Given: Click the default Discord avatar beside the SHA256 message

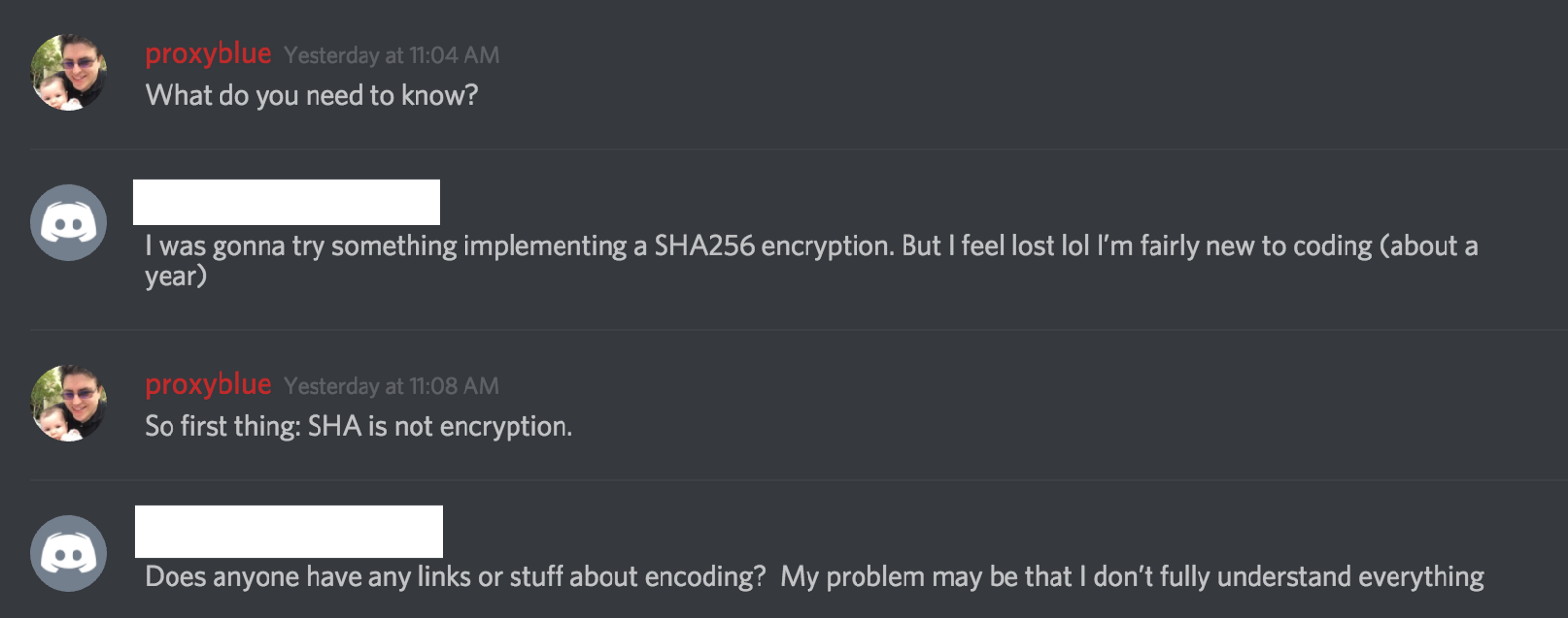Looking at the screenshot, I should click(x=69, y=222).
